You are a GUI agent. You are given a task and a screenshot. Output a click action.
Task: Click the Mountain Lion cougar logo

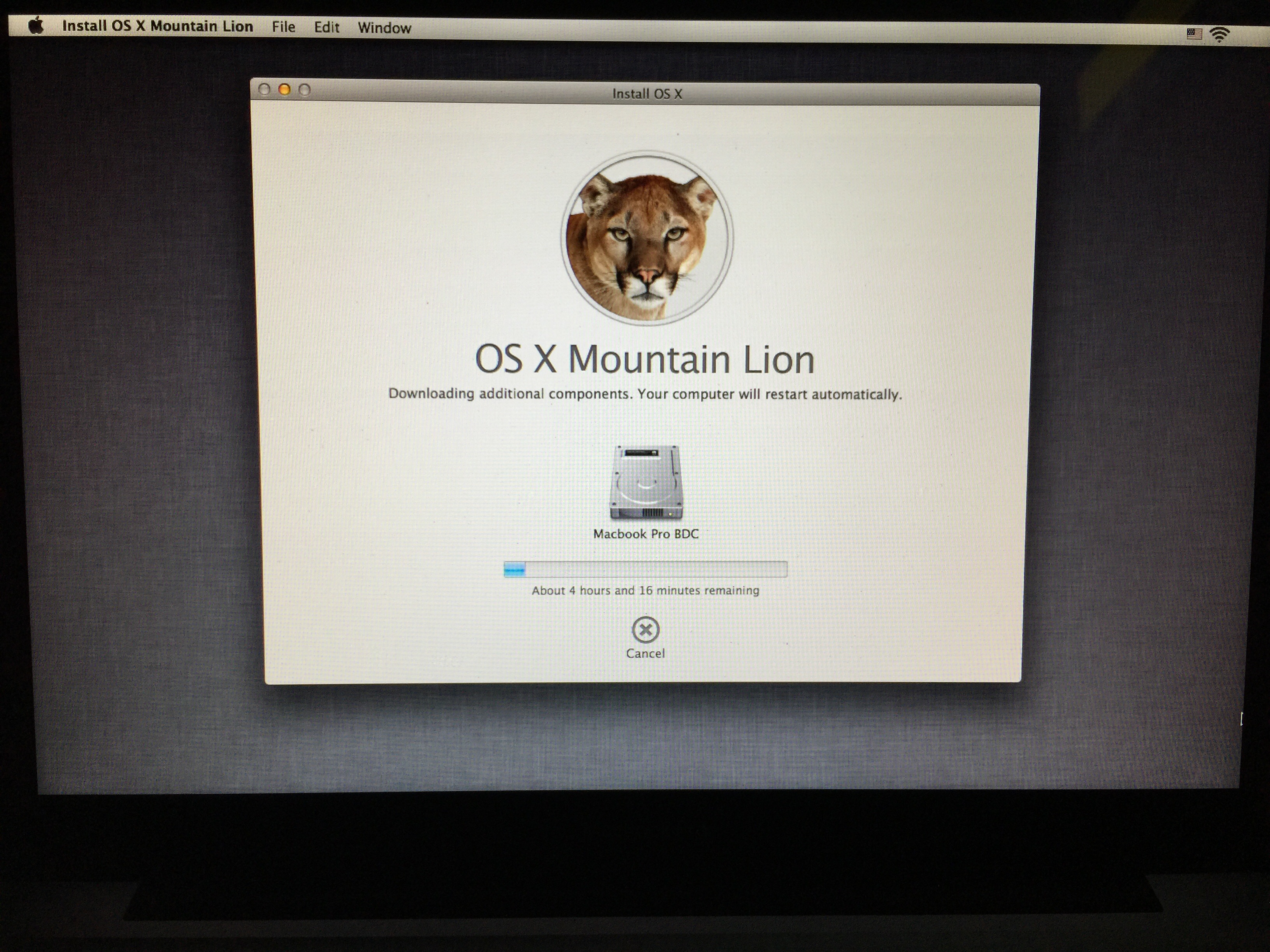click(647, 238)
